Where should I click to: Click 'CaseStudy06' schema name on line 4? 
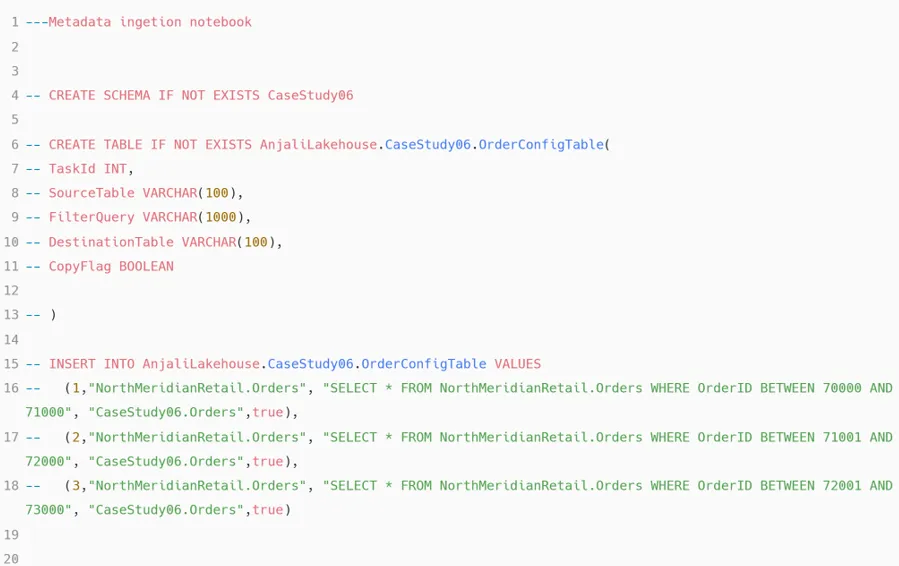310,95
